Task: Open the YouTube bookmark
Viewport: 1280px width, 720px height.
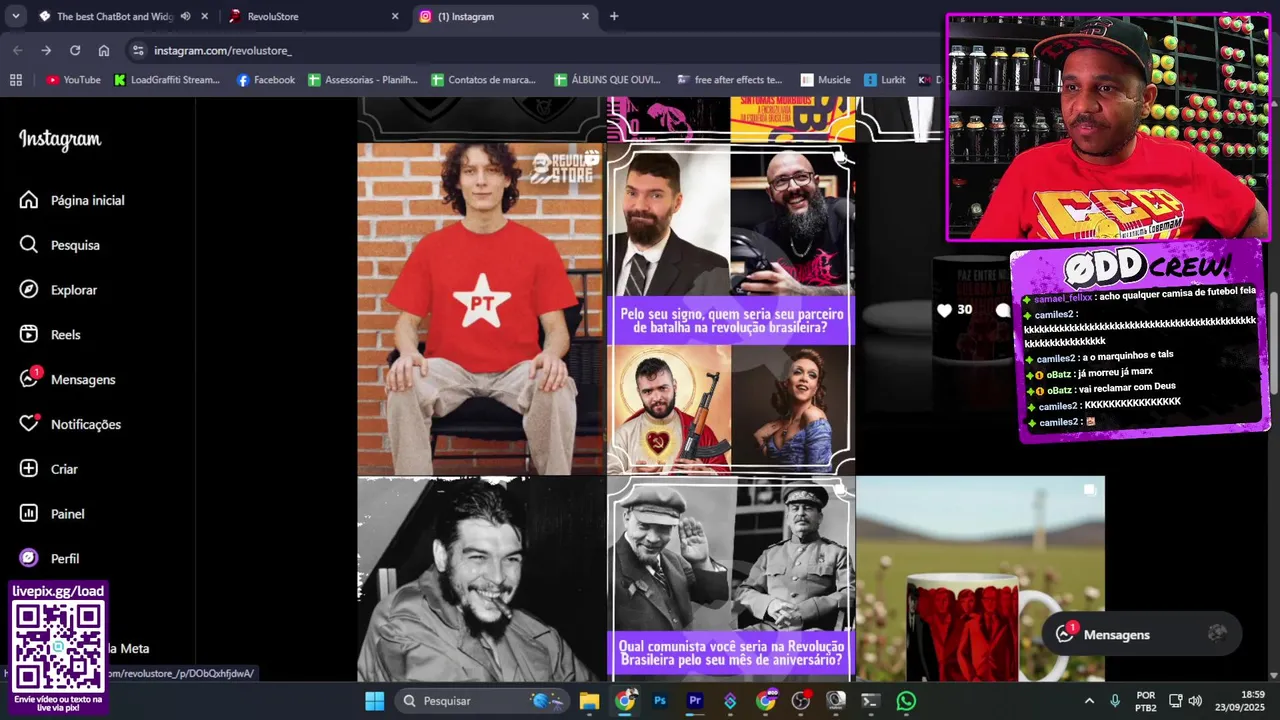Action: pyautogui.click(x=73, y=80)
